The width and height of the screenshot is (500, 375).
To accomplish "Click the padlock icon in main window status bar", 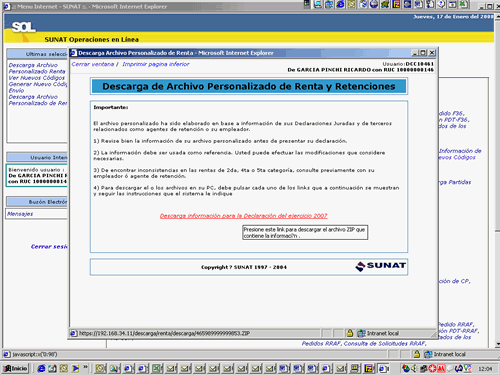I will (417, 354).
